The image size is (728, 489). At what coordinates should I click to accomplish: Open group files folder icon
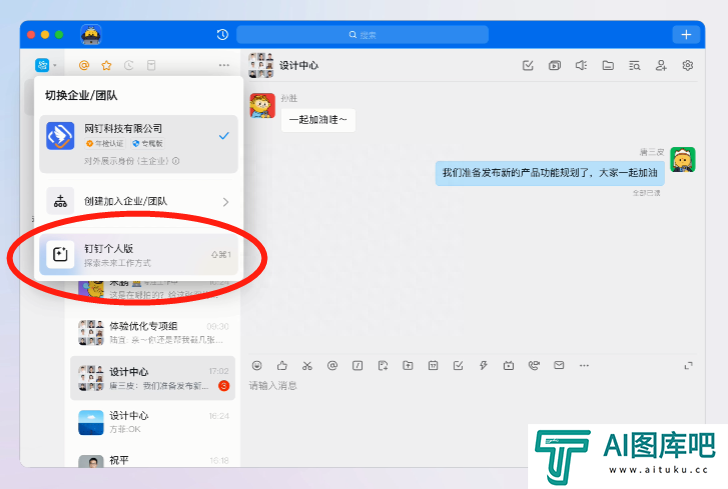(x=608, y=65)
